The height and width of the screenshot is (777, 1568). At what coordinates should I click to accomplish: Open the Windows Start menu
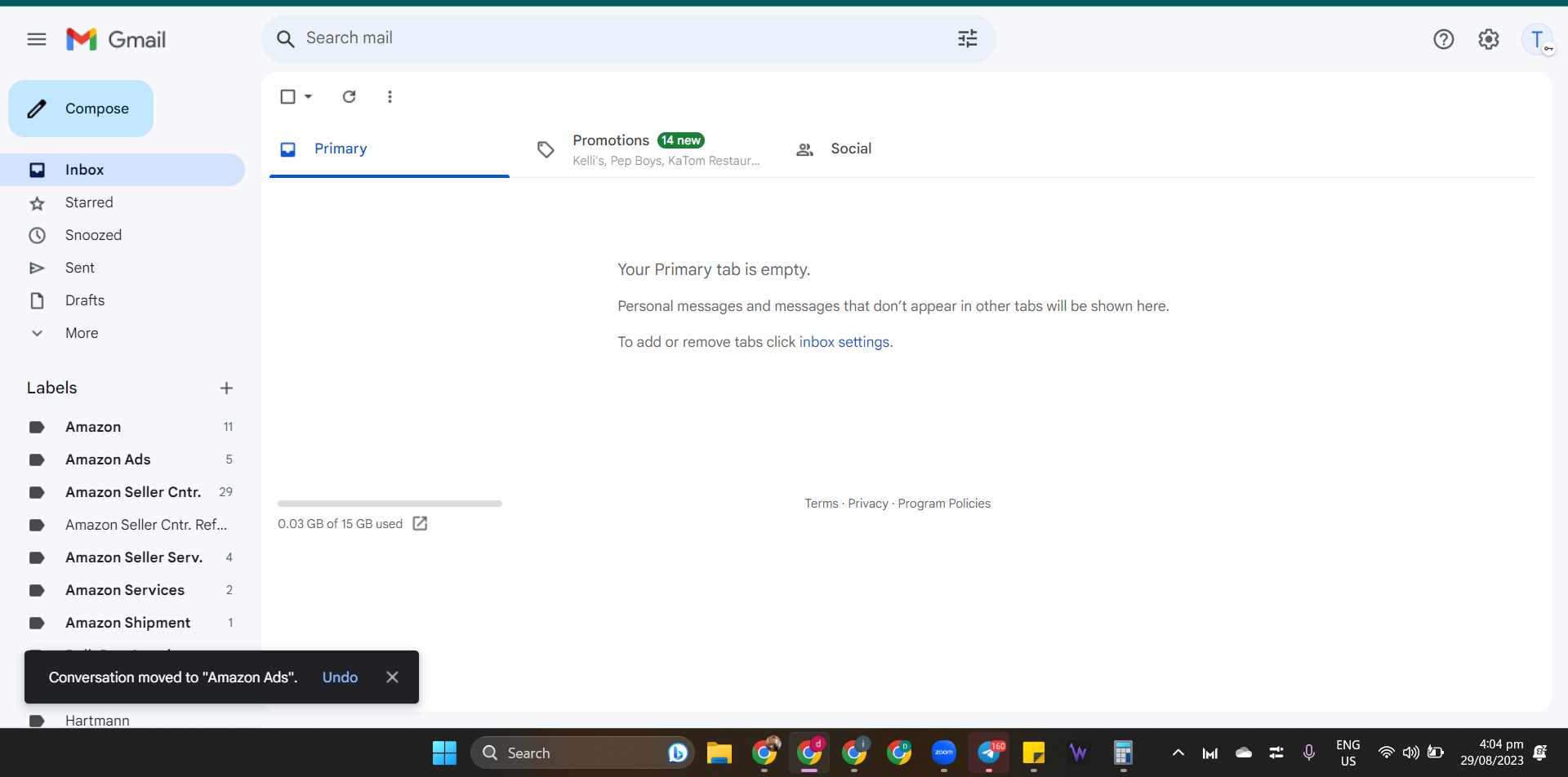pos(444,753)
